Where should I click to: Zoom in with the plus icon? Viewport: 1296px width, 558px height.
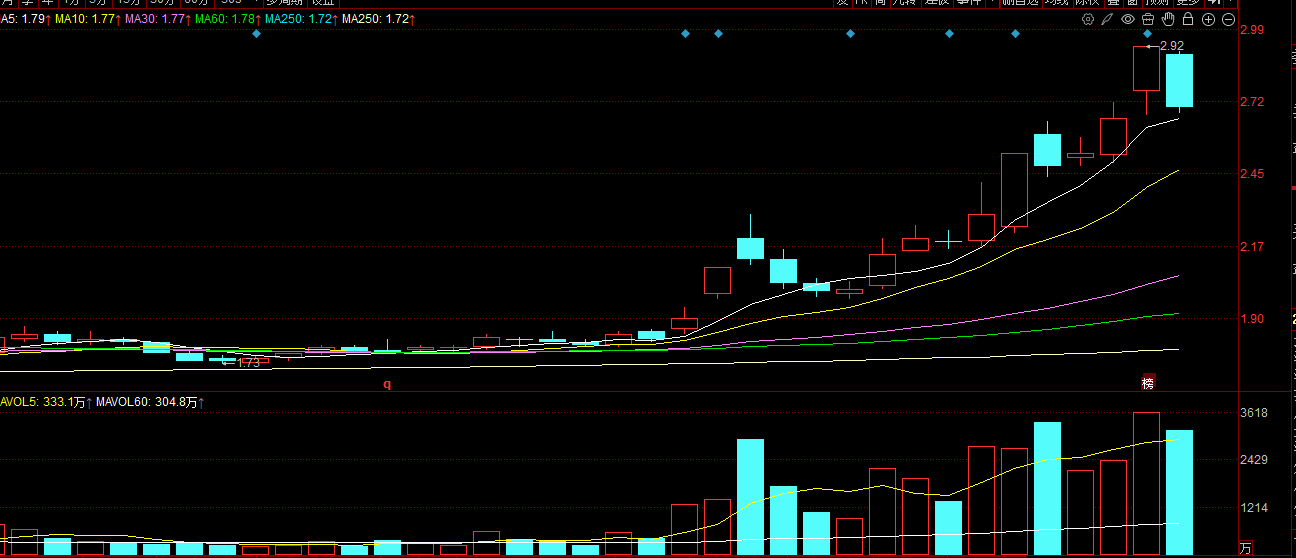(x=1208, y=20)
